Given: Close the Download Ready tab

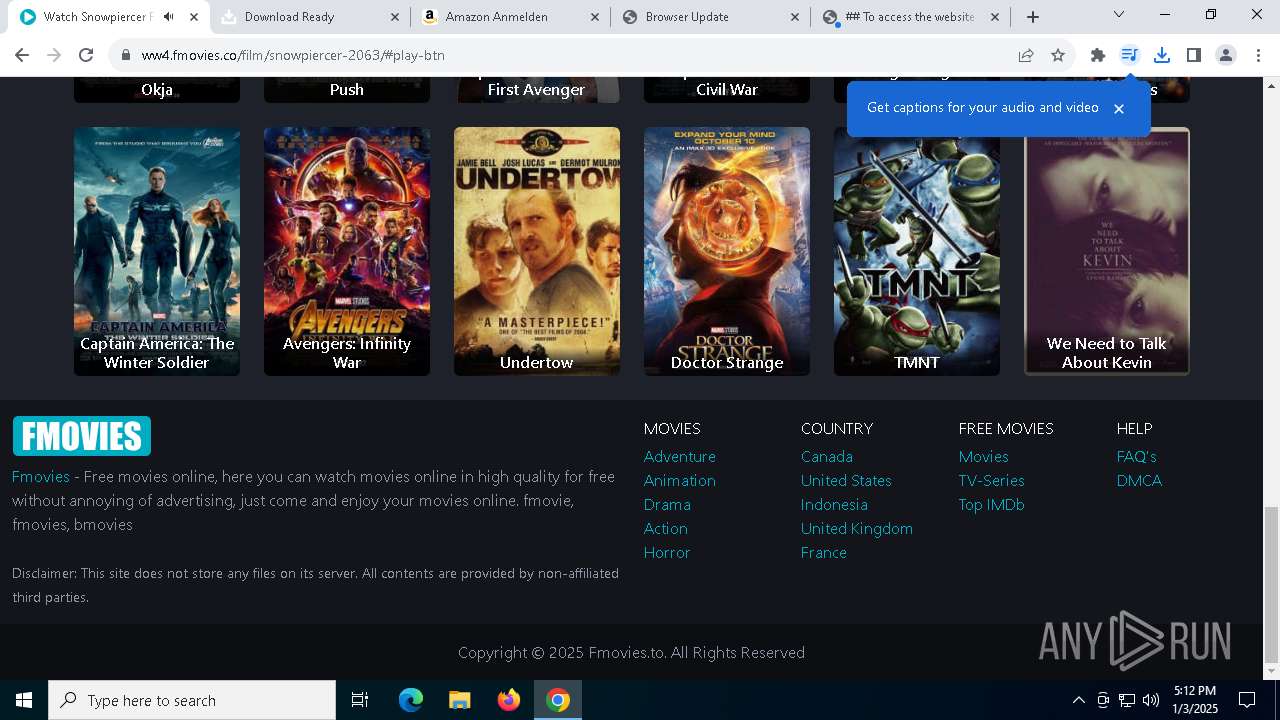Looking at the screenshot, I should (395, 17).
